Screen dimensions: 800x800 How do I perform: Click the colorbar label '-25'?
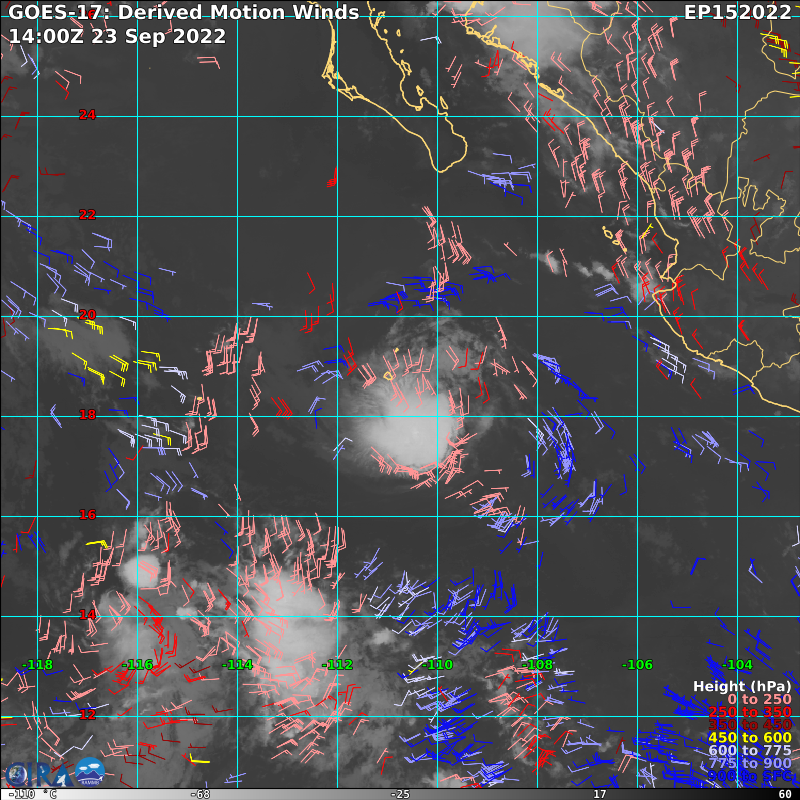[400, 794]
